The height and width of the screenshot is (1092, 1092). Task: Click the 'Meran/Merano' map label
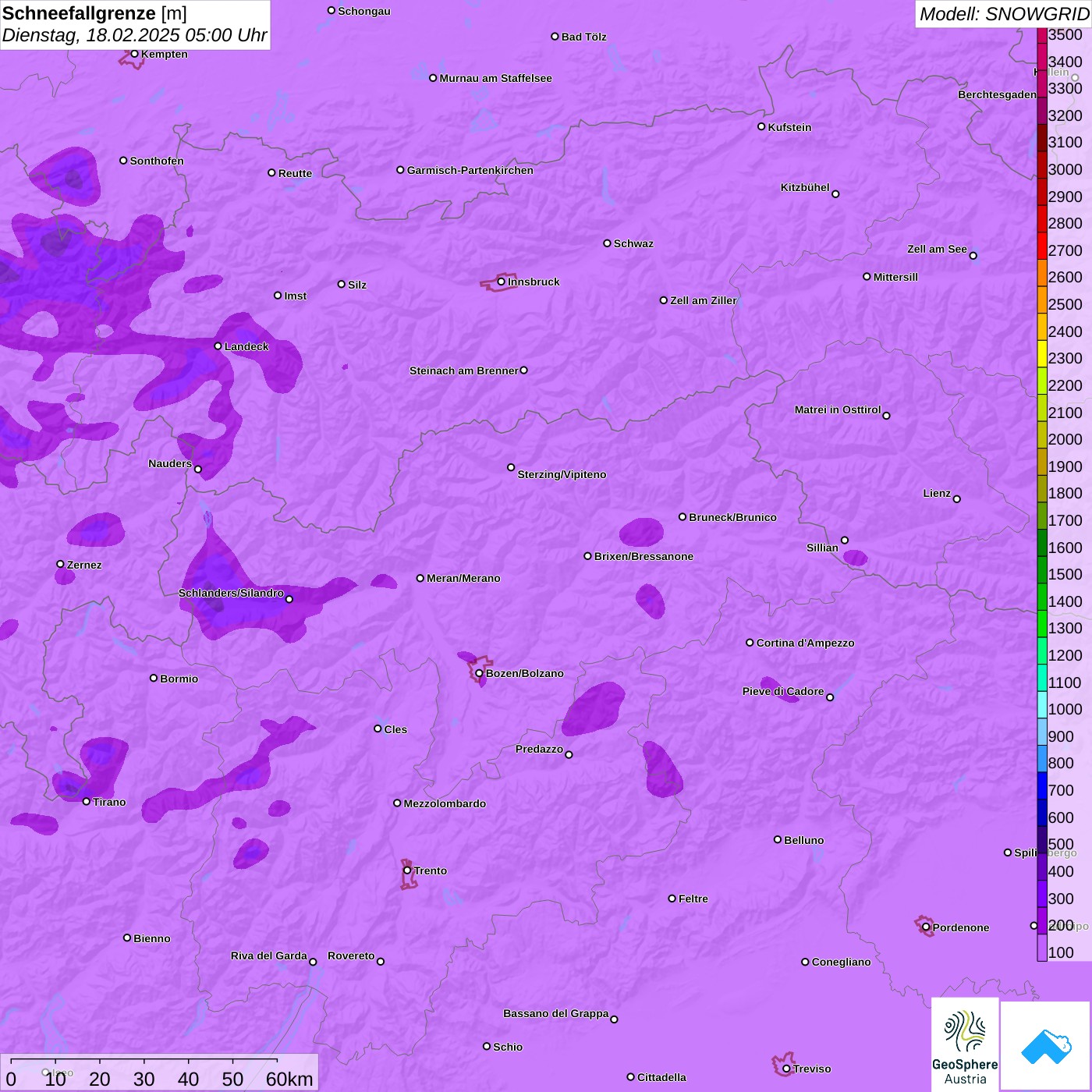tap(463, 578)
